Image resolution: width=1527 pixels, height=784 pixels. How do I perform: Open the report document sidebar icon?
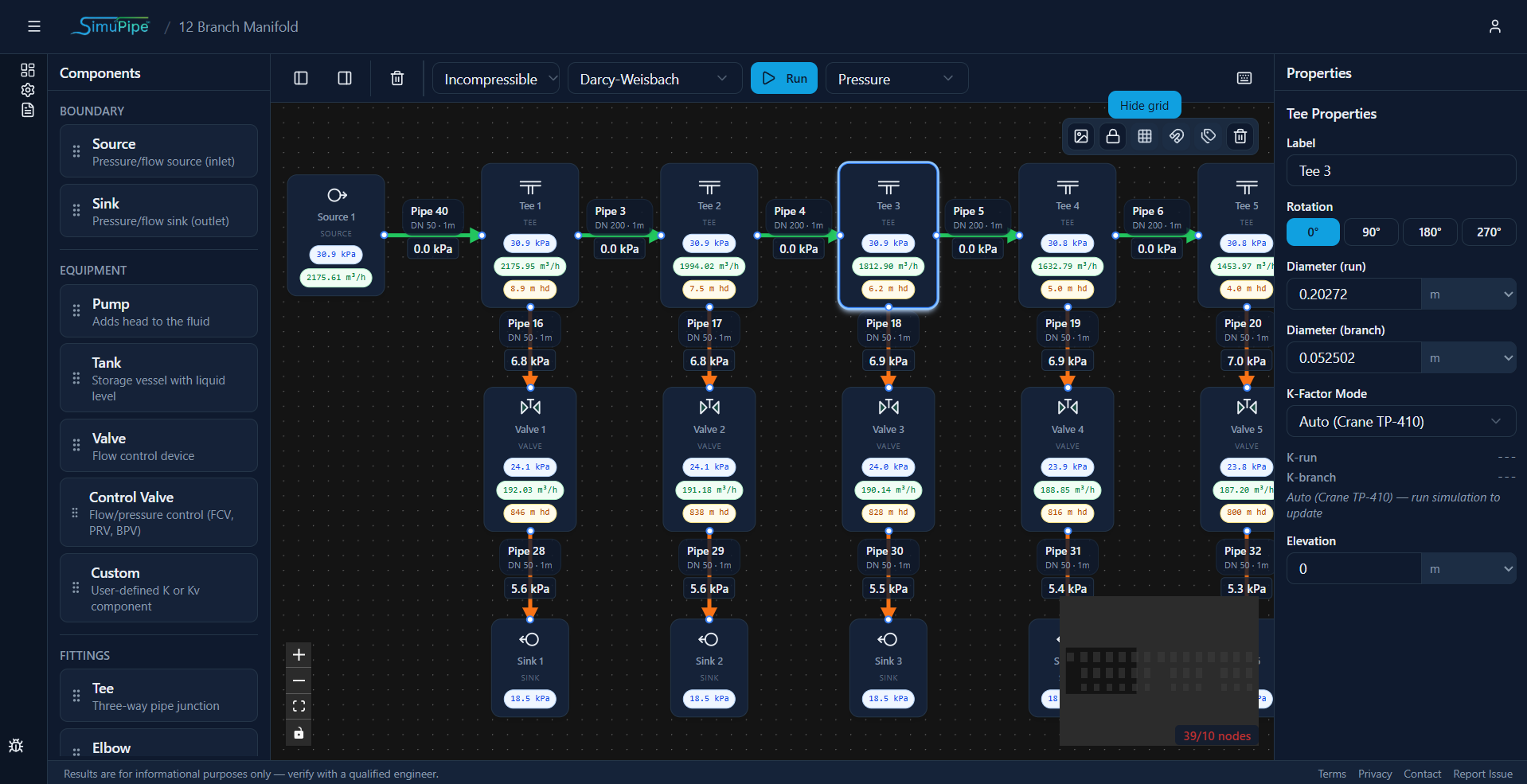point(28,110)
